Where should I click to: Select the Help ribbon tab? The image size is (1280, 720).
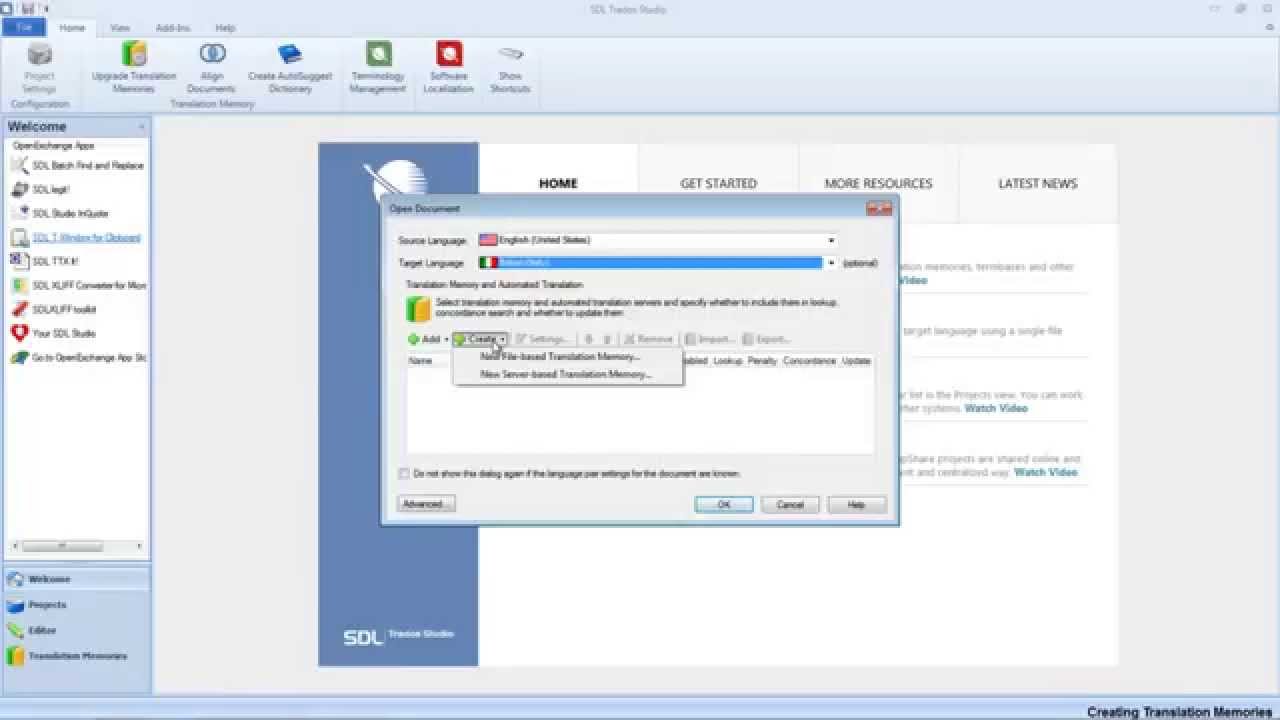point(225,28)
